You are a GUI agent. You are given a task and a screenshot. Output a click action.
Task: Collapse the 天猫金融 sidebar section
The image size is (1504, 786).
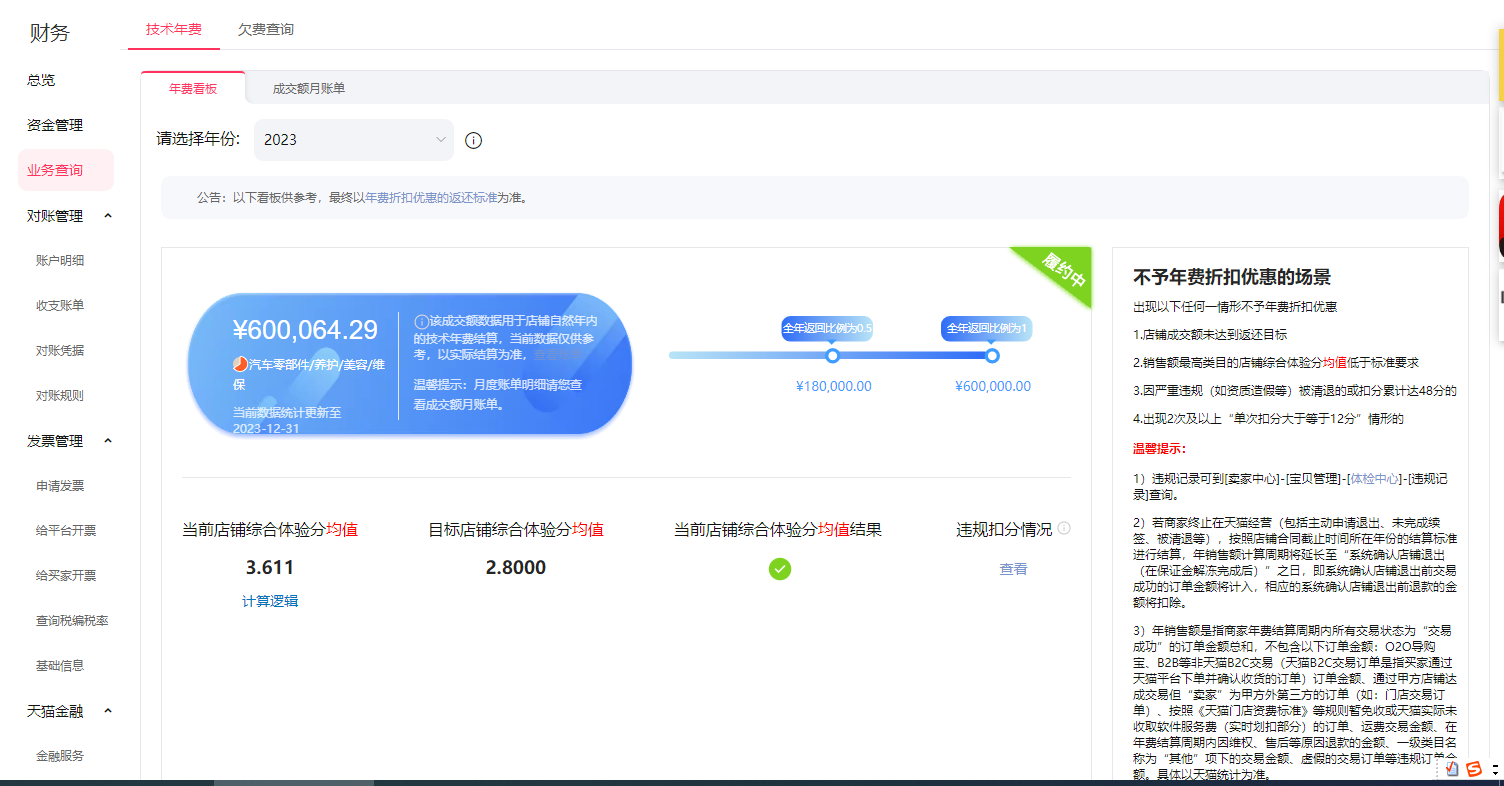(109, 711)
